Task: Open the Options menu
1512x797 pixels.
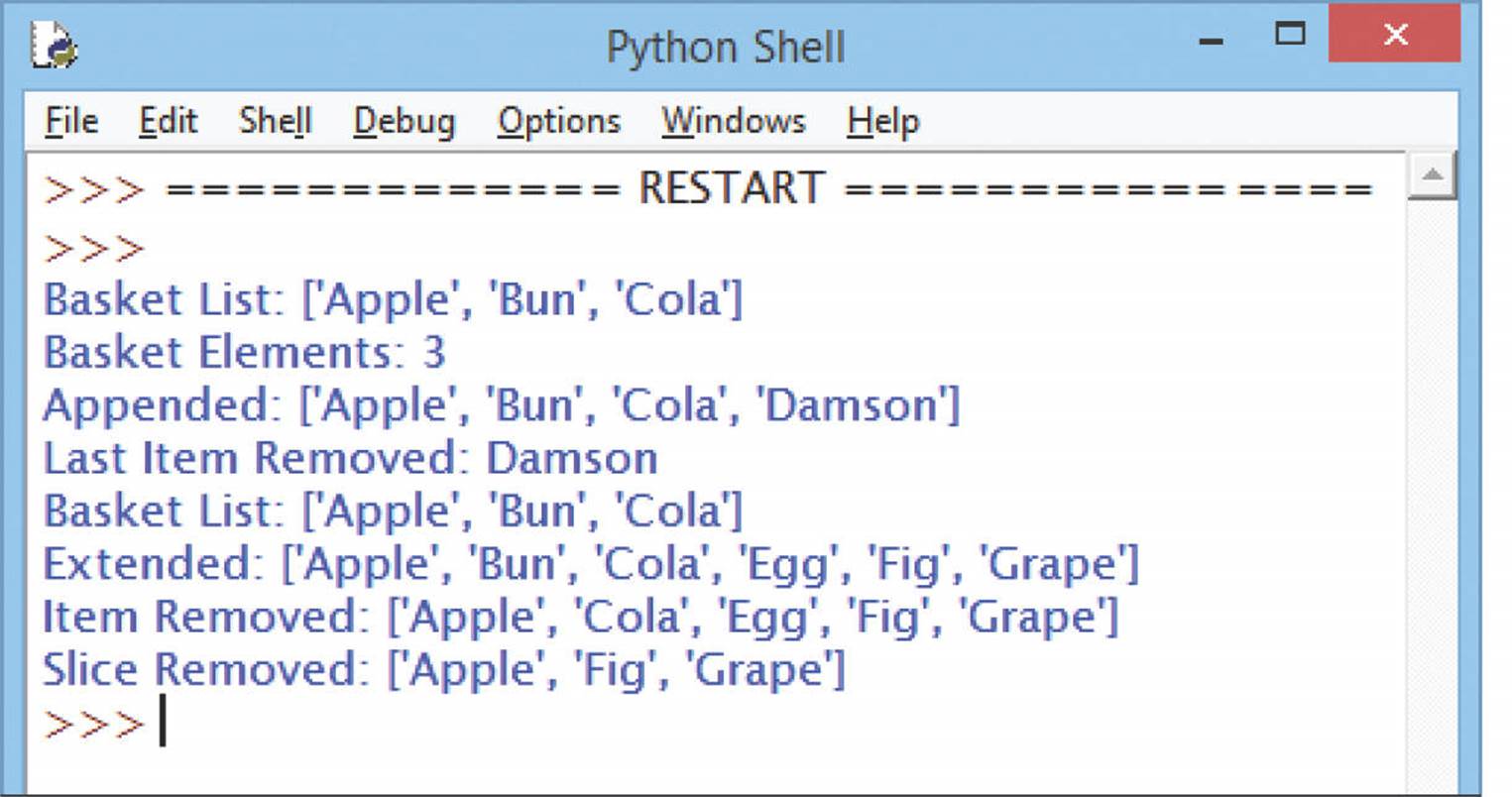Action: 558,121
